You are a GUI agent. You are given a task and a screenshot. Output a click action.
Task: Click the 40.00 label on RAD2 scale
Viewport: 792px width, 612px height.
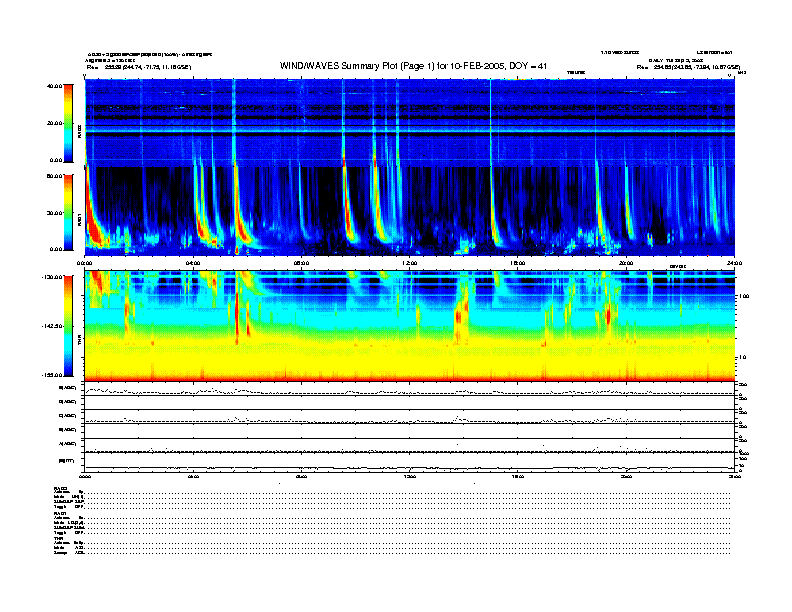tap(54, 86)
